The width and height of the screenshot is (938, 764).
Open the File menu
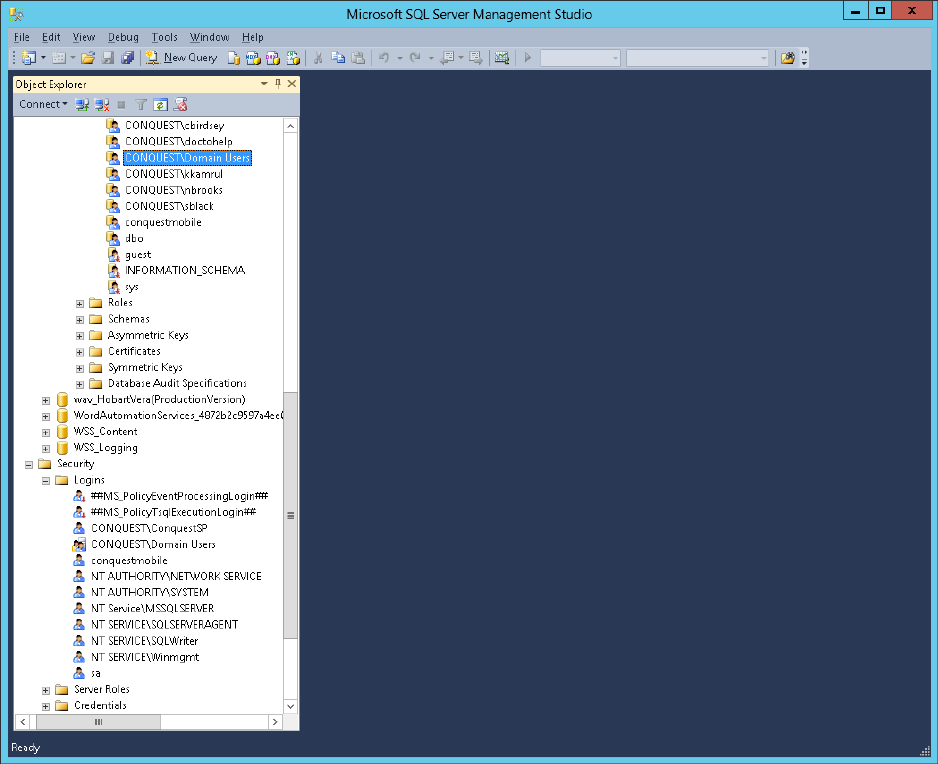coord(22,37)
